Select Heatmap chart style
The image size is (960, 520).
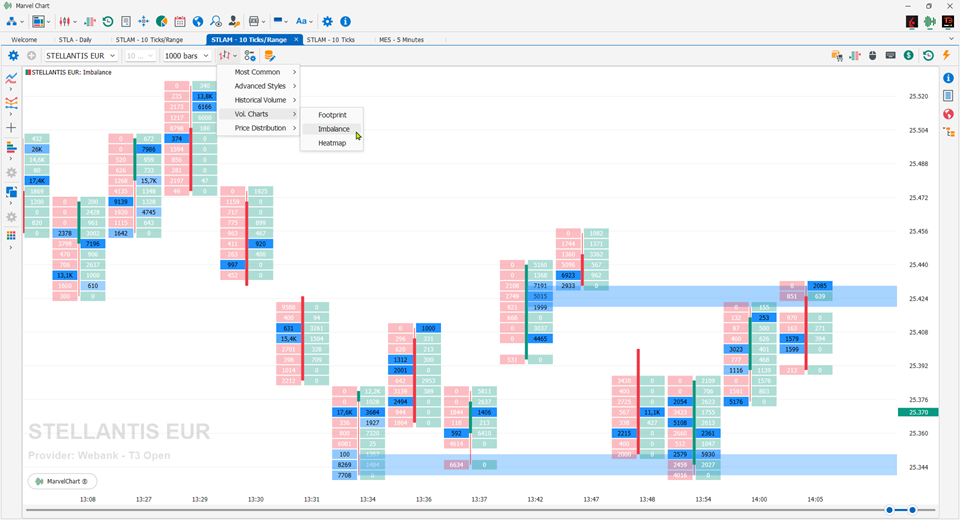click(332, 143)
